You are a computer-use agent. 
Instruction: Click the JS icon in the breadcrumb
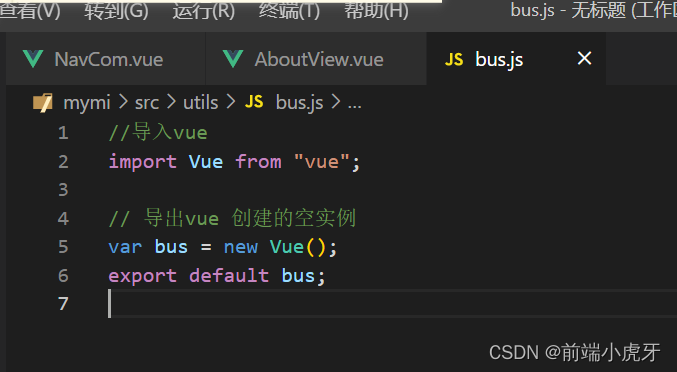coord(254,102)
